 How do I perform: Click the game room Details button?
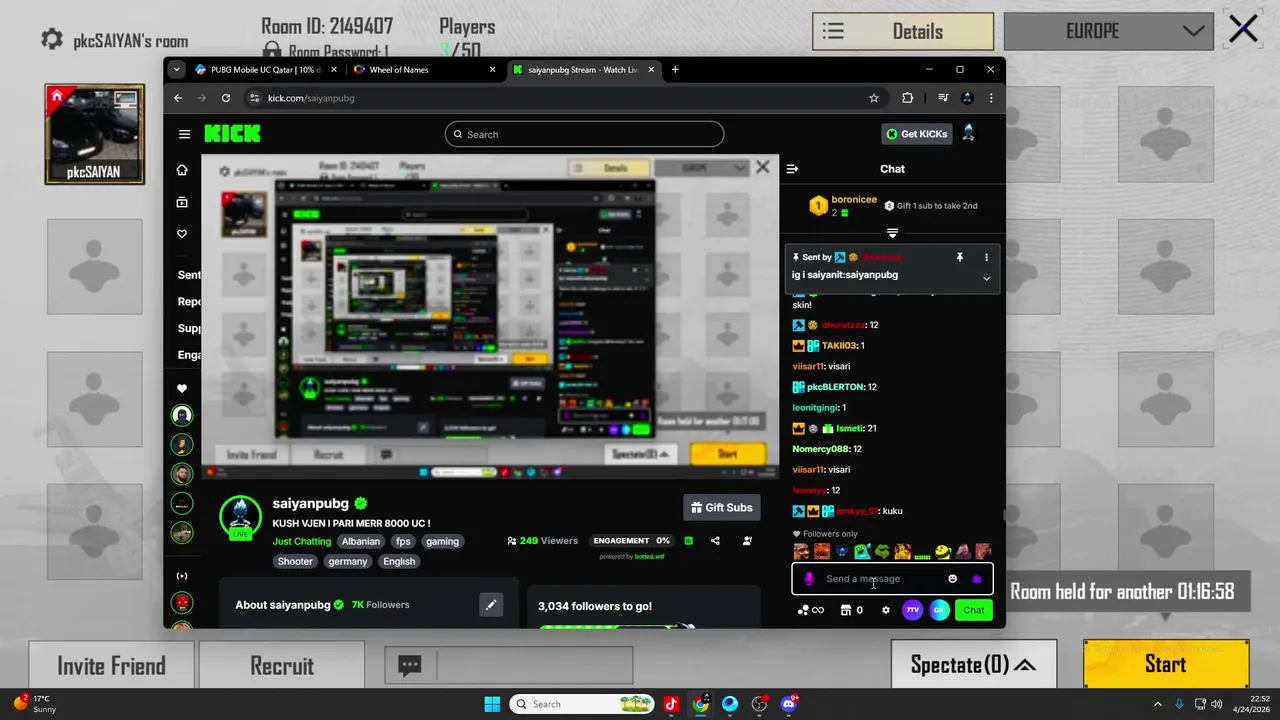tap(903, 31)
